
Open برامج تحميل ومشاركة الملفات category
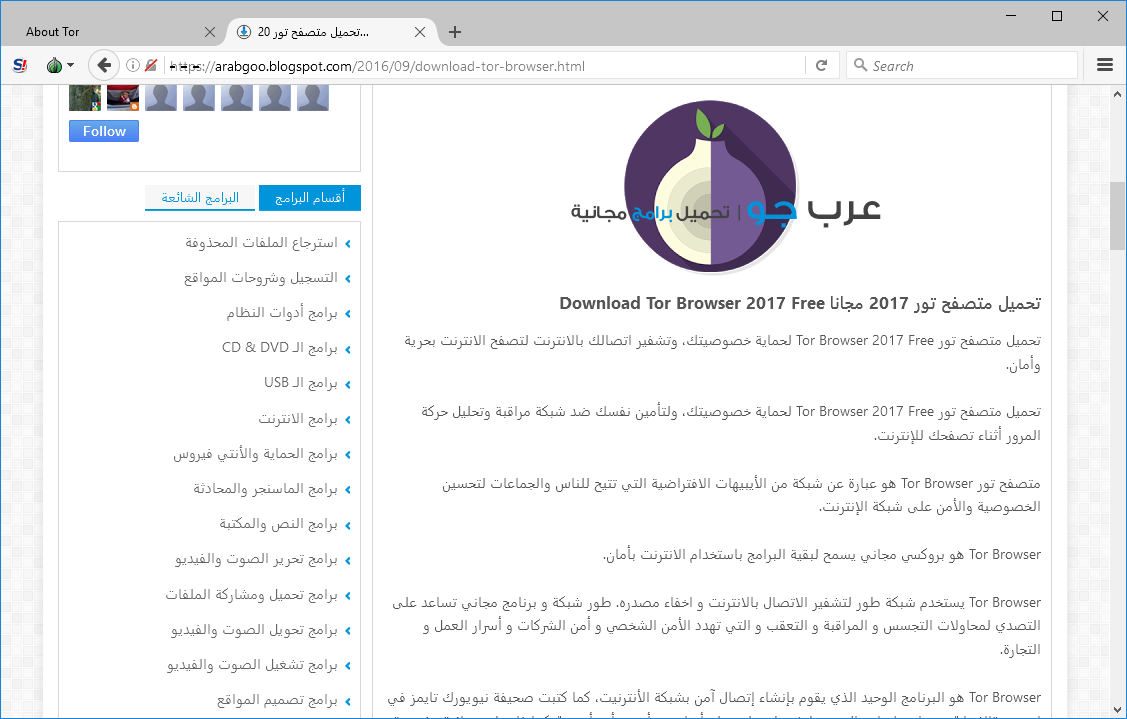coord(252,595)
